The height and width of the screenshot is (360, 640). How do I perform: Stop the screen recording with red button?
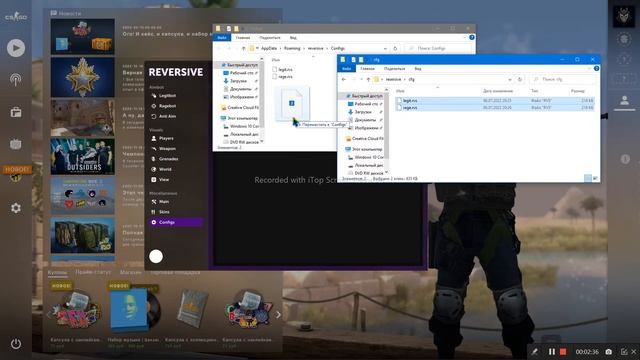point(563,351)
